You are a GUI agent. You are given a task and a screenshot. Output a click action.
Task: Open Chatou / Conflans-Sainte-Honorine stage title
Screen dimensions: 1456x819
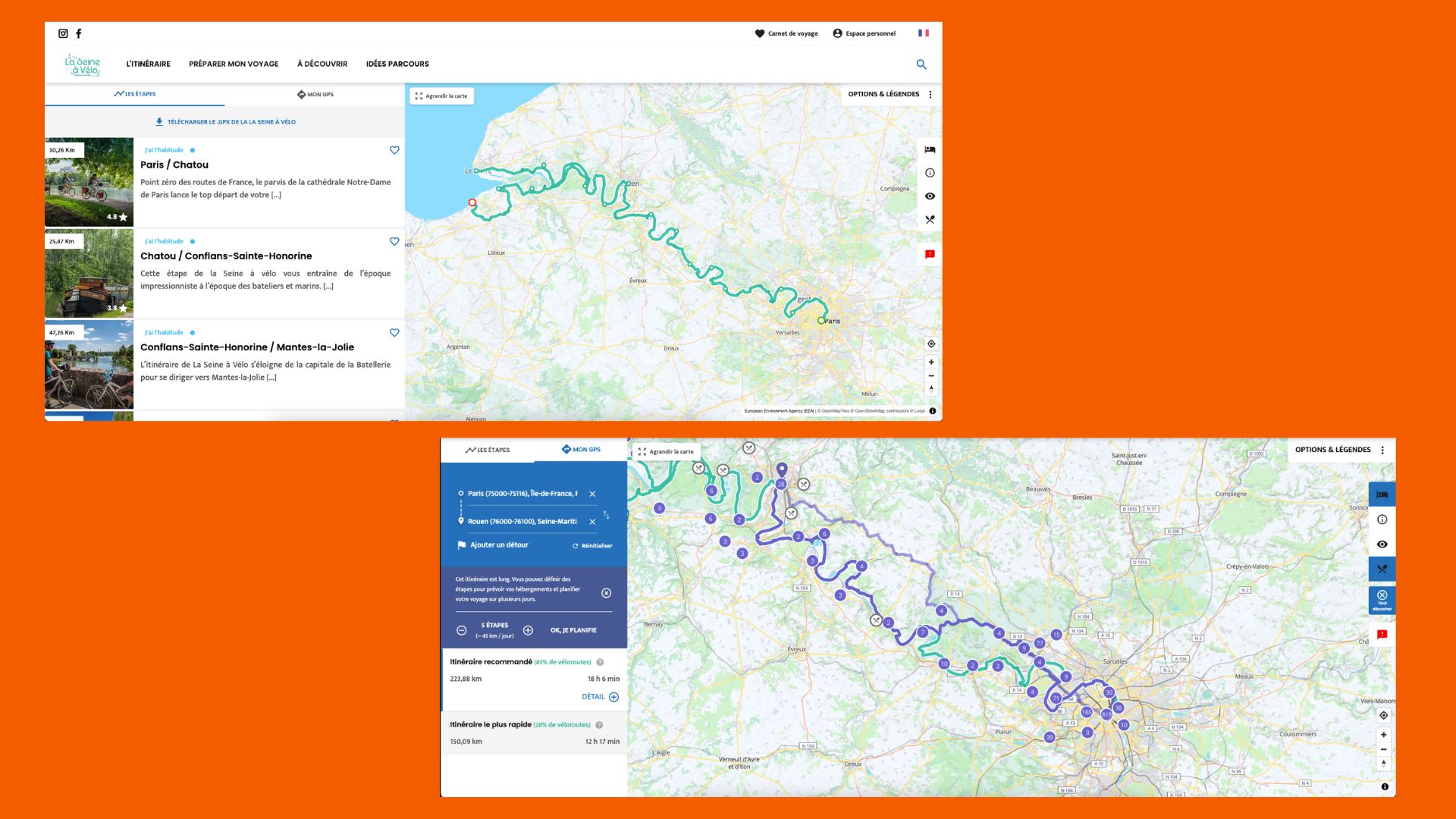[226, 256]
